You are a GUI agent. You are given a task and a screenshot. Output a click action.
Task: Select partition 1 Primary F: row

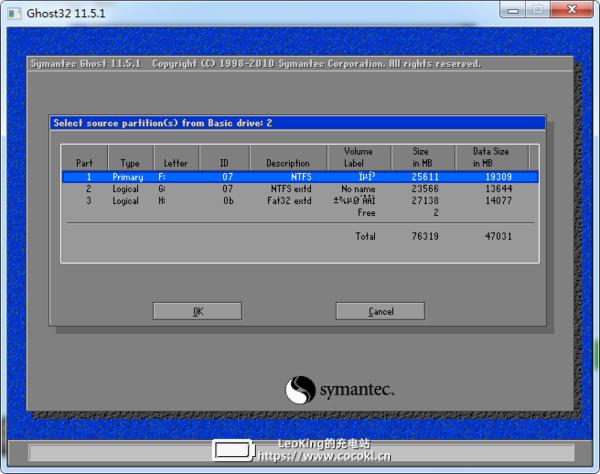point(300,177)
